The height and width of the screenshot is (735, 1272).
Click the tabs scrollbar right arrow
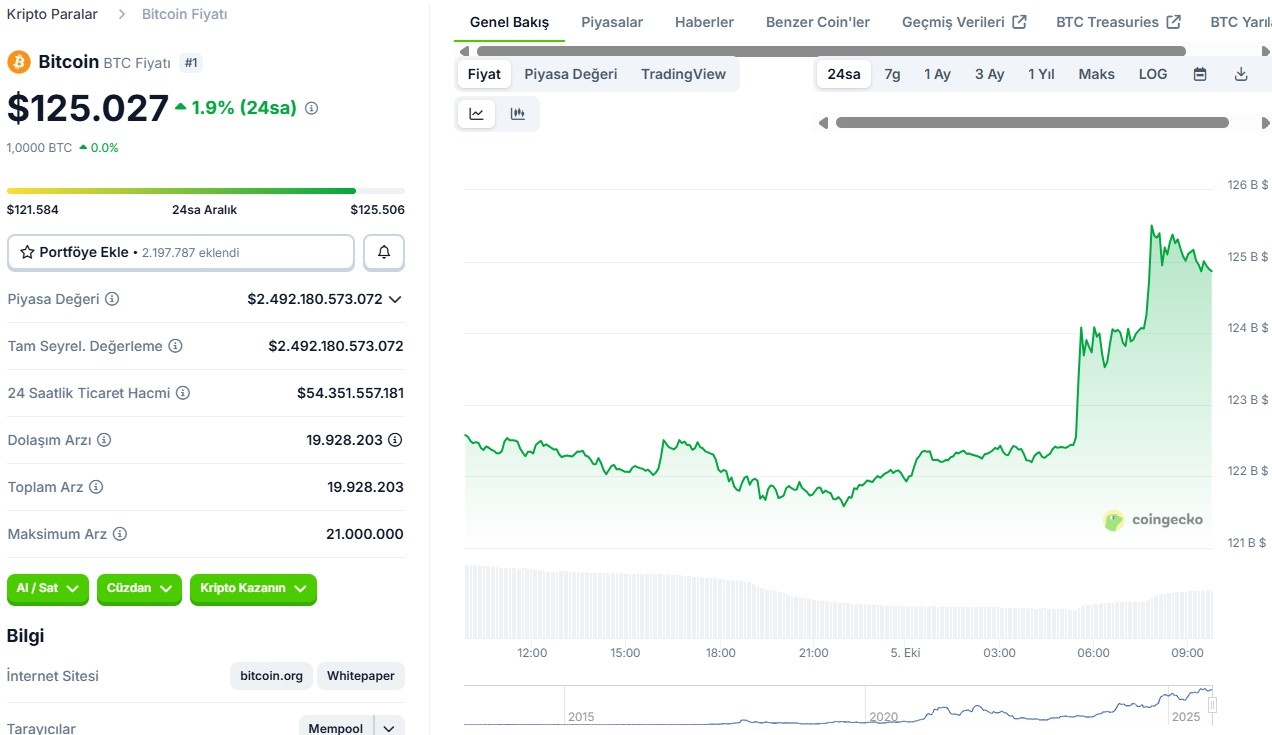(1267, 51)
